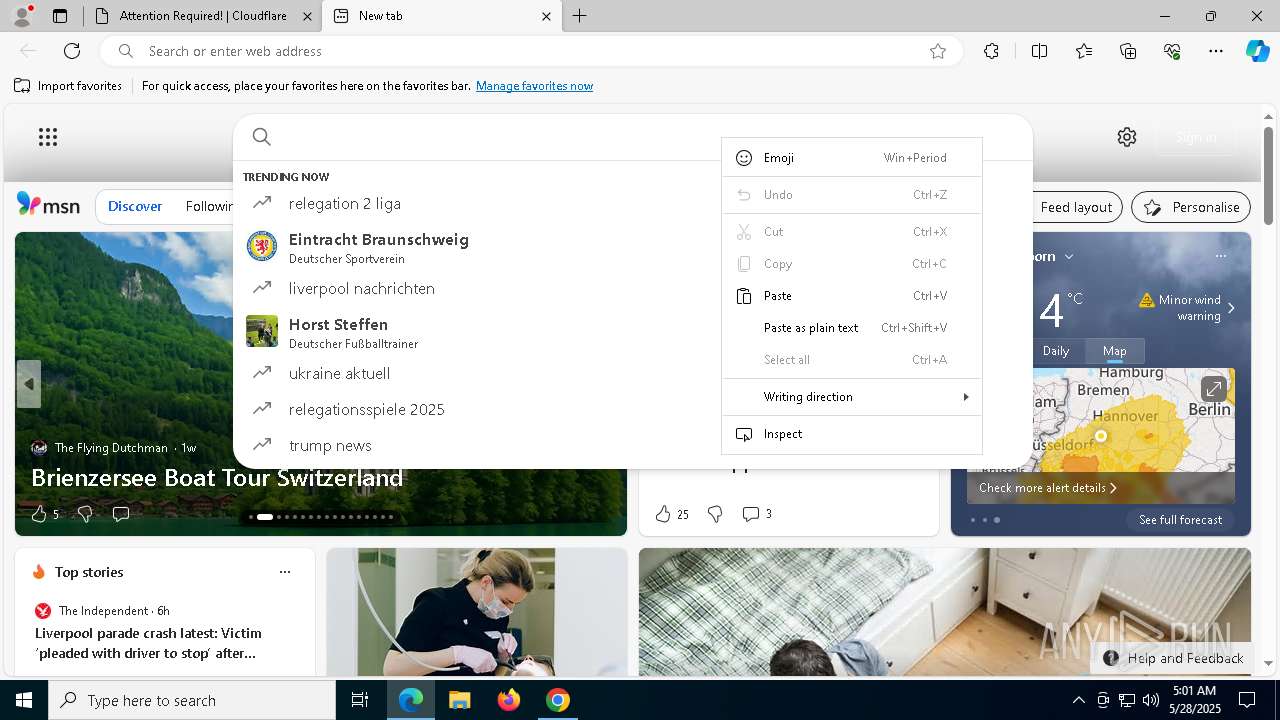Open the Copilot icon
1280x720 pixels.
1258,51
